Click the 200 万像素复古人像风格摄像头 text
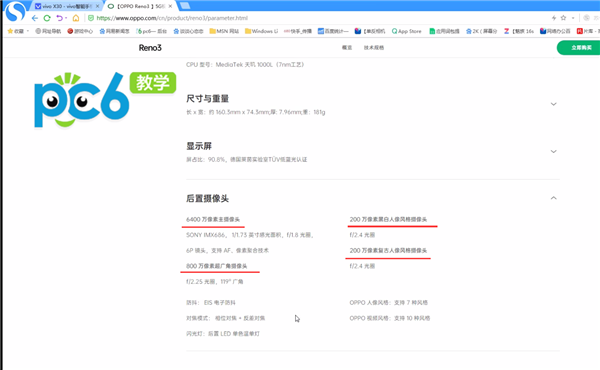Viewport: 600px width, 370px height. point(388,250)
